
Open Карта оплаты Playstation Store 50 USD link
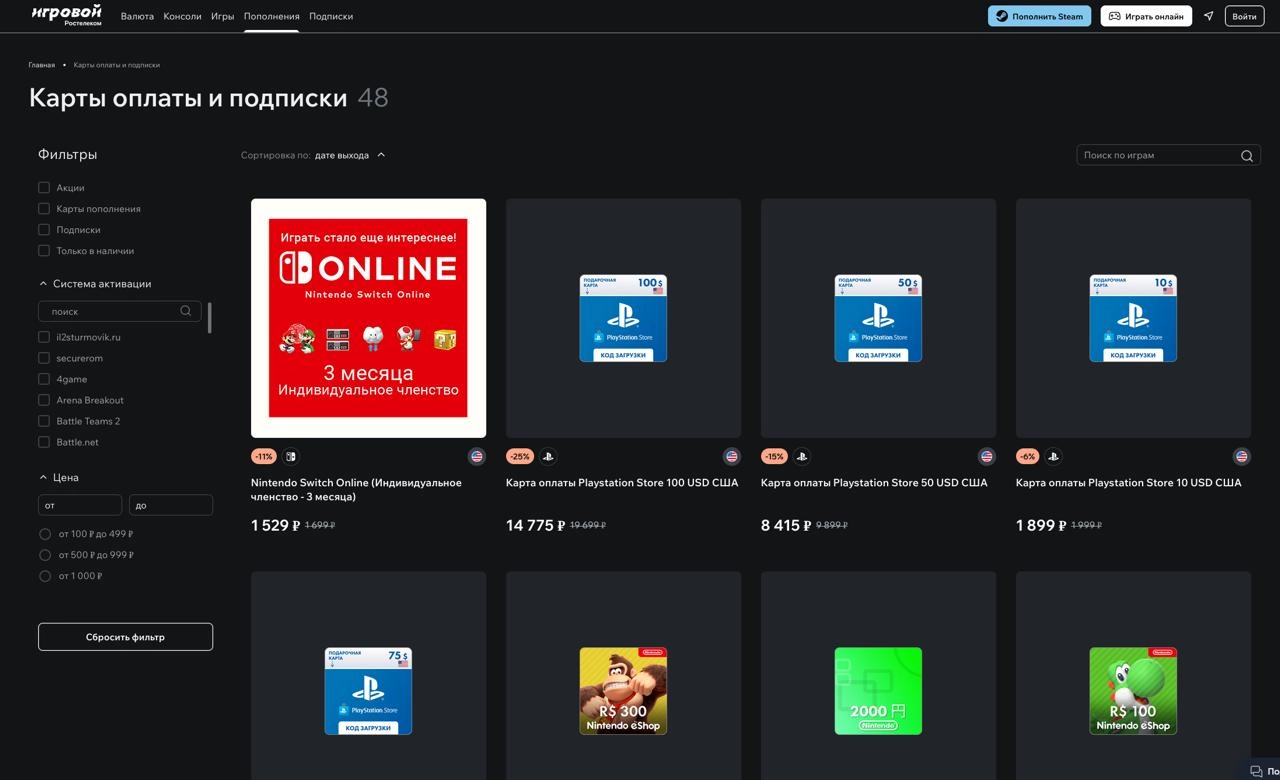874,483
